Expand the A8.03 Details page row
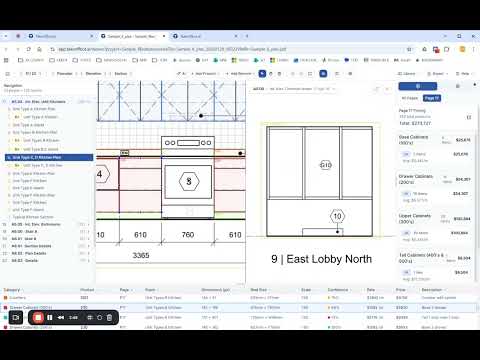480x360 pixels. pyautogui.click(x=88, y=261)
